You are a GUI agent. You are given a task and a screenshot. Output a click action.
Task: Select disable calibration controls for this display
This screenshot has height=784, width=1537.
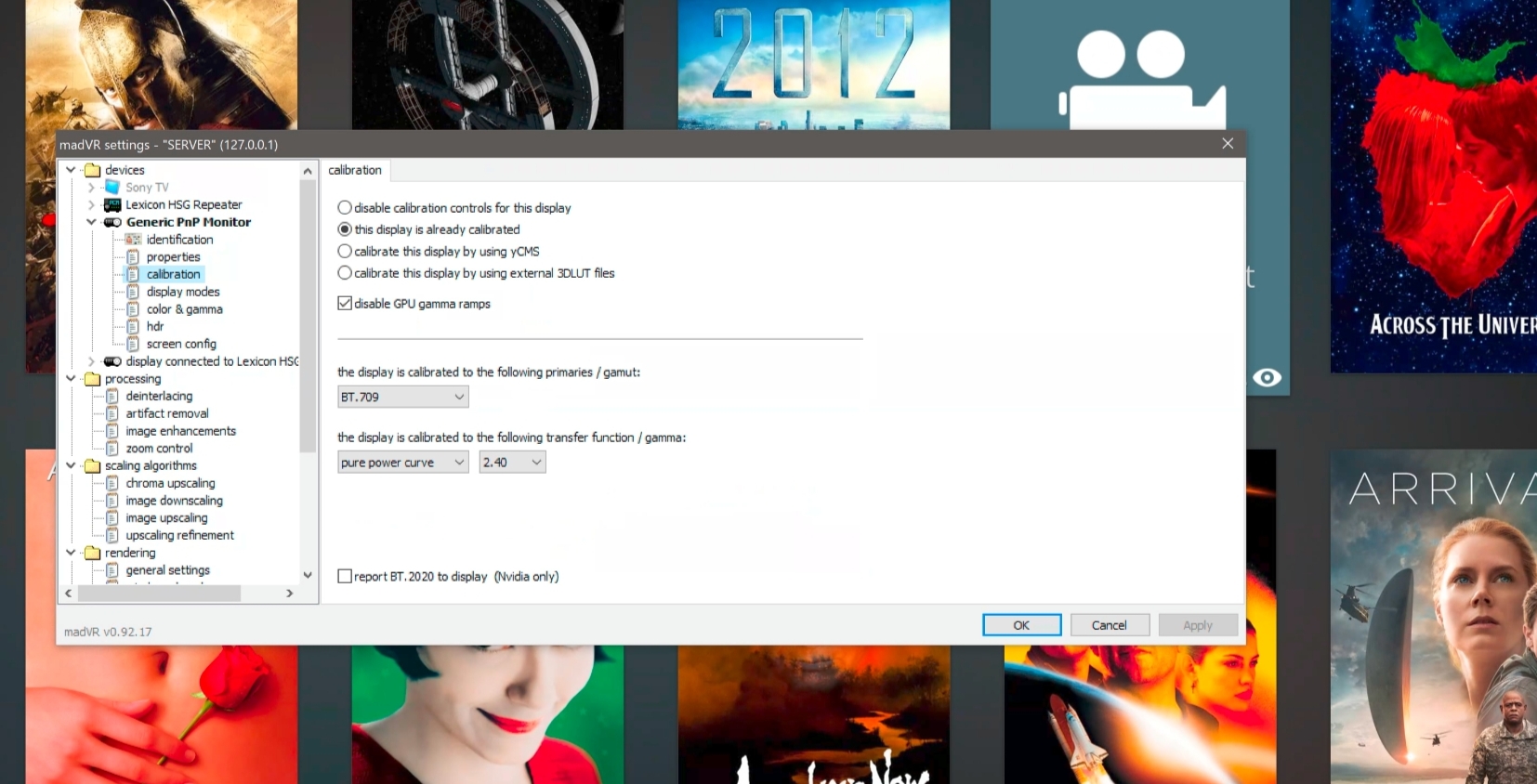tap(345, 208)
